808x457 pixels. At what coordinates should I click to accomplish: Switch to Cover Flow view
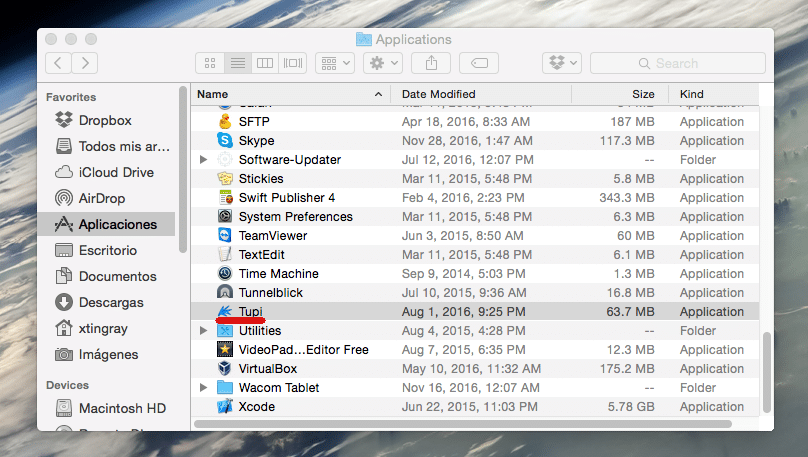[x=292, y=63]
